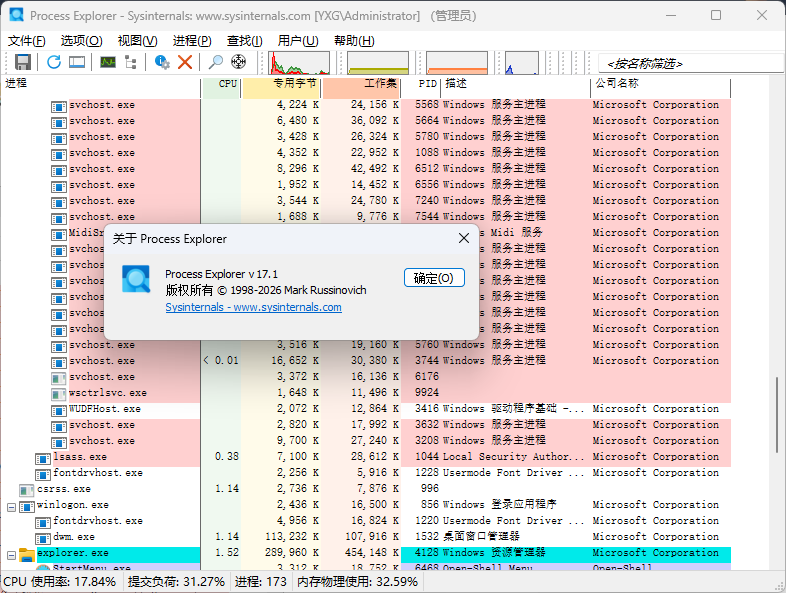The height and width of the screenshot is (593, 786).
Task: Click icon of fontdrvhost.exe with PID 1228
Action: (43, 474)
